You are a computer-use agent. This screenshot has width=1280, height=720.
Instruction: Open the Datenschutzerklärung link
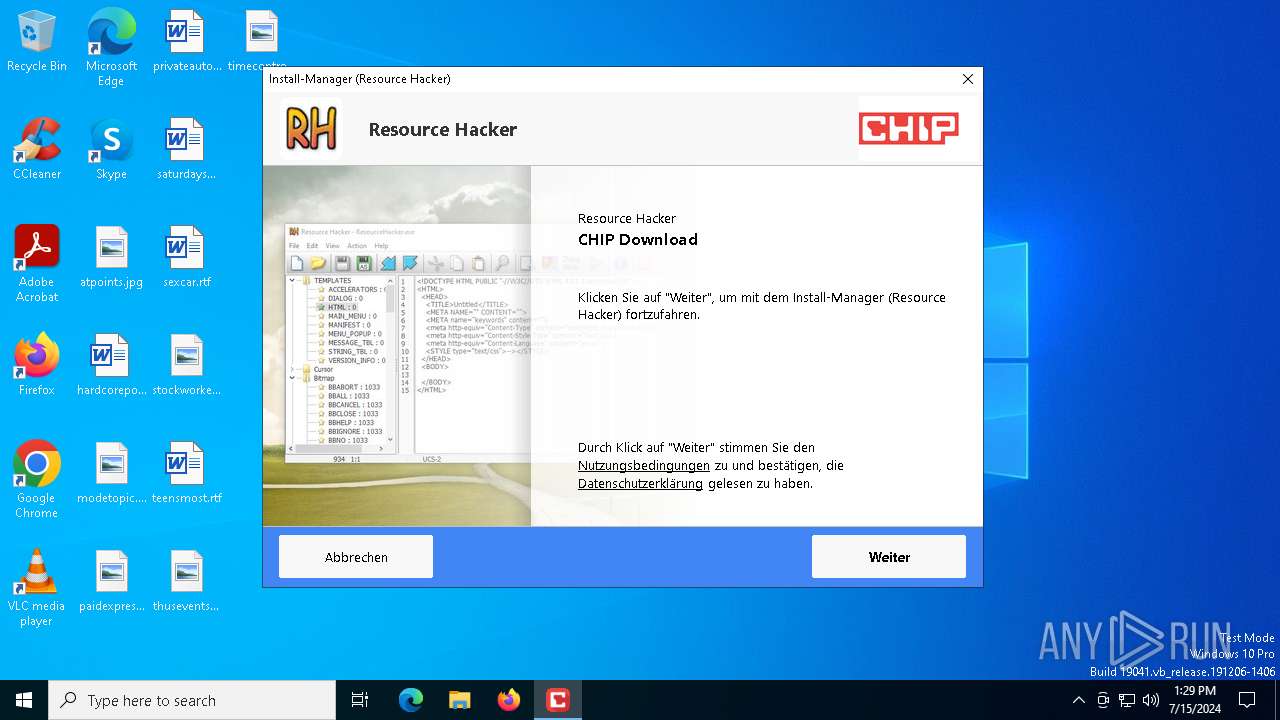640,484
